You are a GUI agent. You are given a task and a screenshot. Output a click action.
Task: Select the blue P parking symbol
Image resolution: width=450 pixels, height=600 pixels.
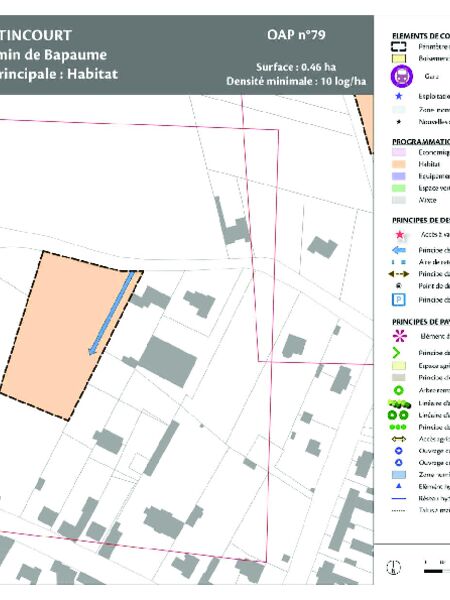[399, 300]
